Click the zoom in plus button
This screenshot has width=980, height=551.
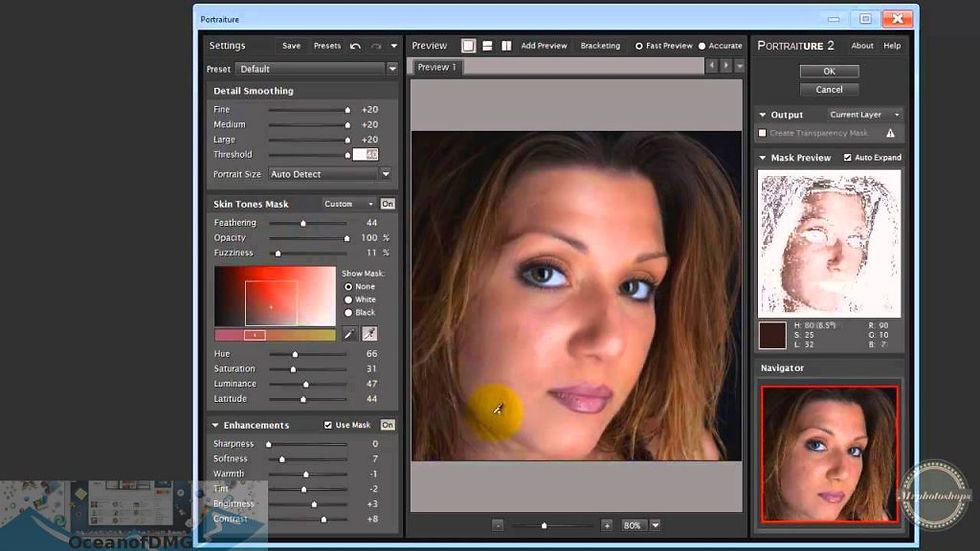[x=606, y=525]
